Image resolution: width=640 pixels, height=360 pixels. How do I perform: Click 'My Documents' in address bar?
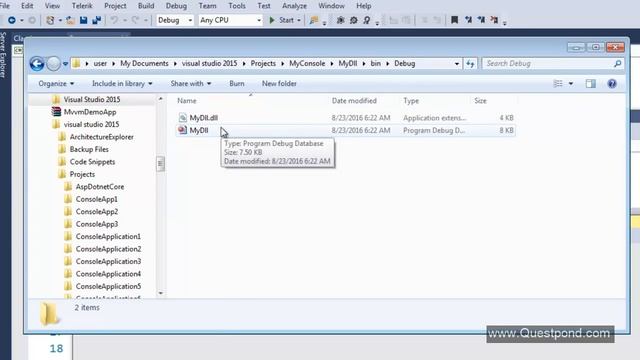[144, 63]
